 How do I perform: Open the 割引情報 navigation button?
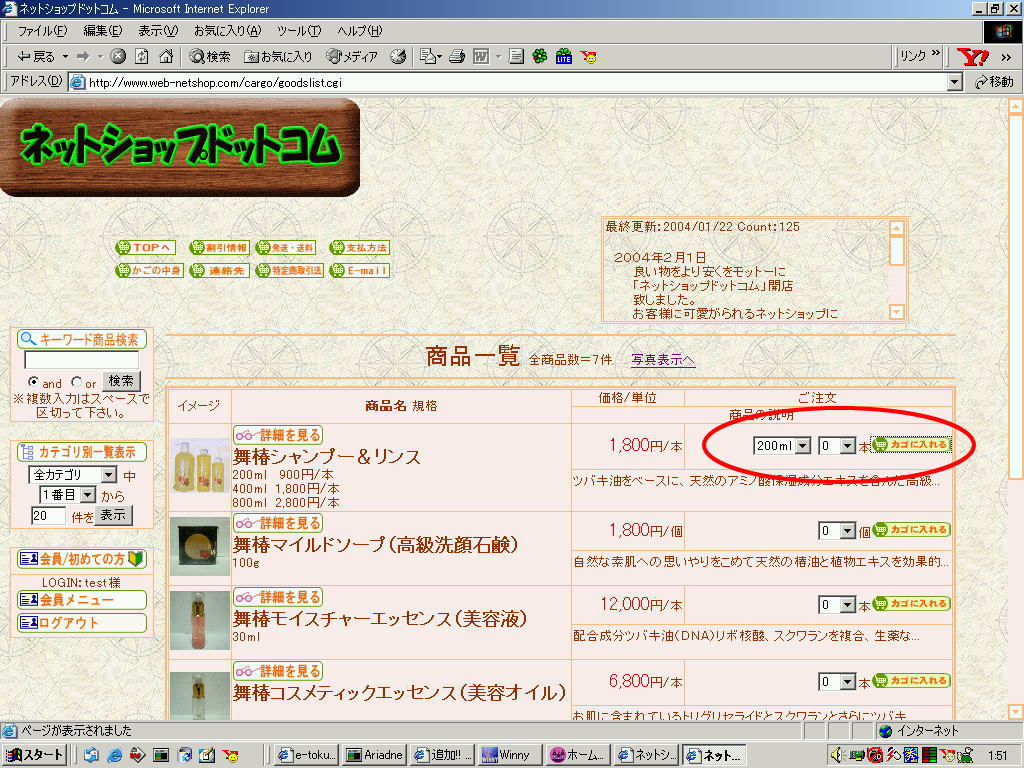[219, 248]
